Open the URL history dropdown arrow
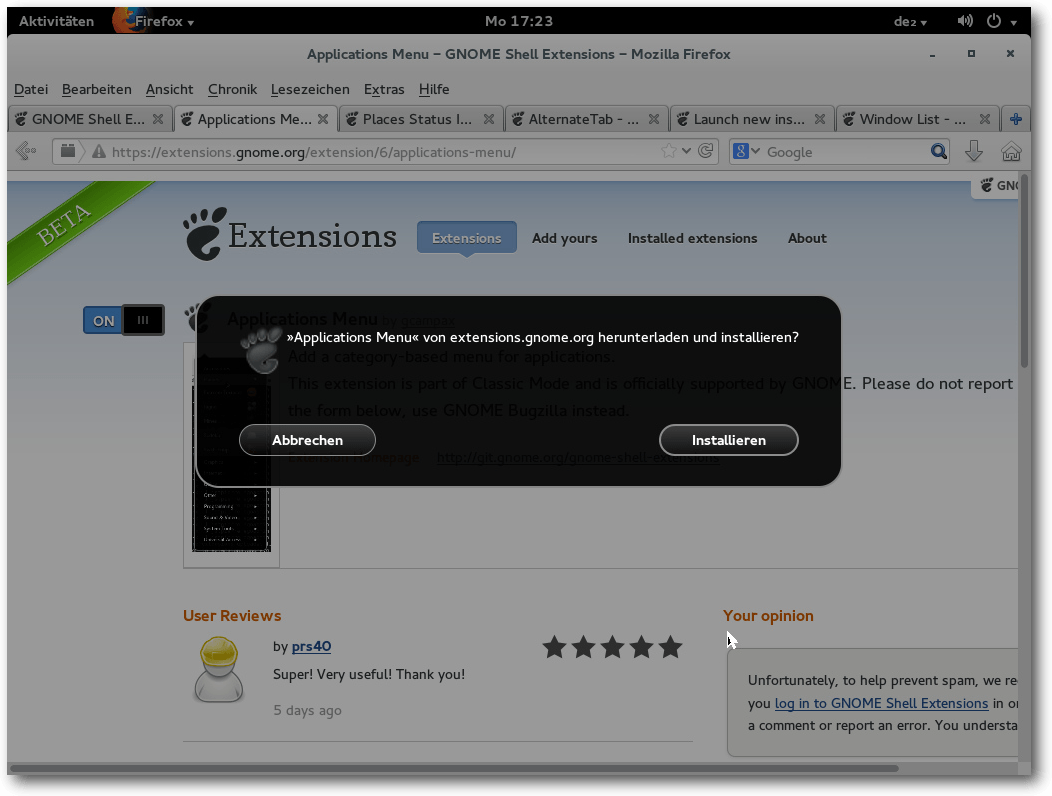The image size is (1052, 796). [x=686, y=151]
